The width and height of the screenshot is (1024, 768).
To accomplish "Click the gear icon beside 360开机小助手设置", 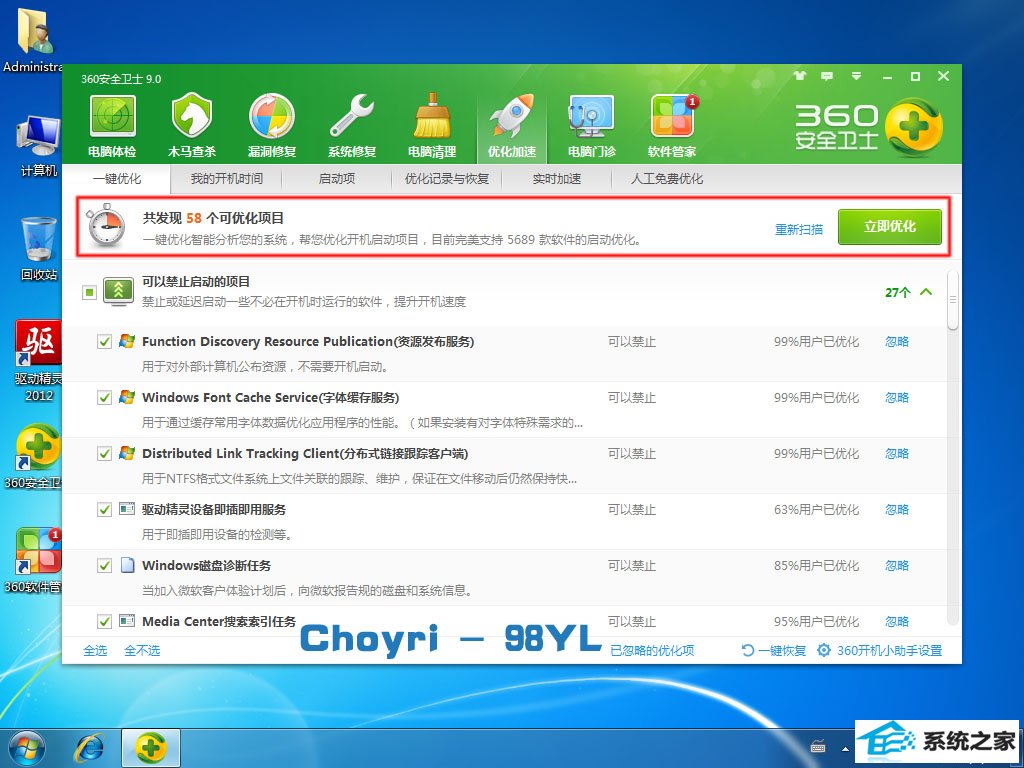I will point(824,650).
